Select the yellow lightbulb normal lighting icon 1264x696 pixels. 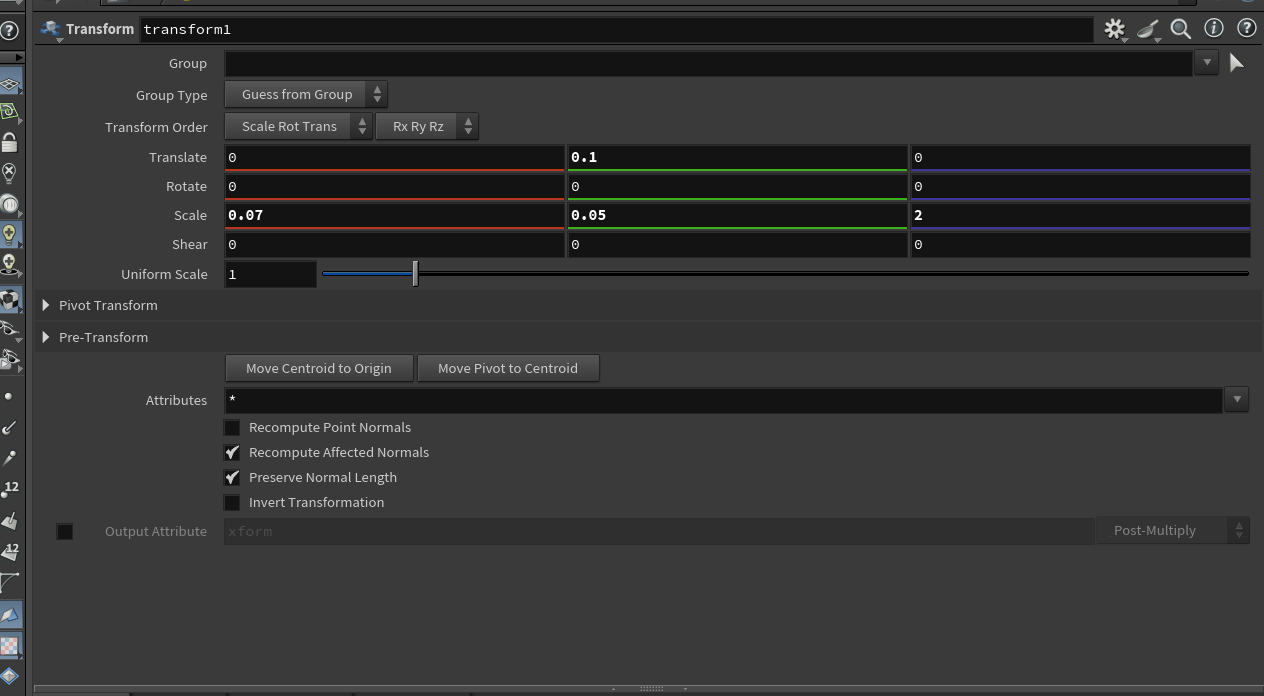pyautogui.click(x=10, y=234)
